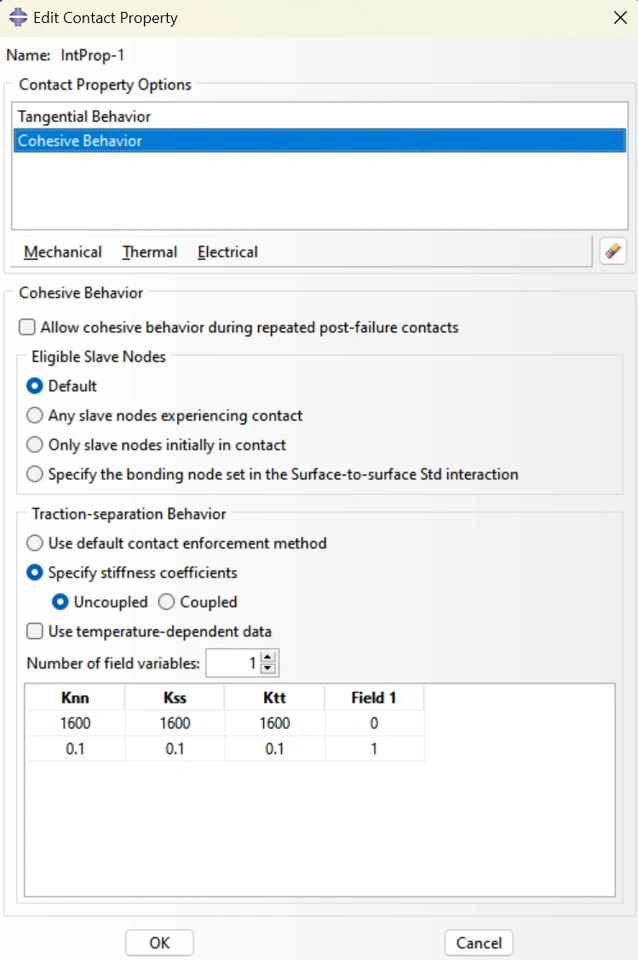The image size is (638, 960).
Task: Open the Mechanical menu
Action: (63, 252)
